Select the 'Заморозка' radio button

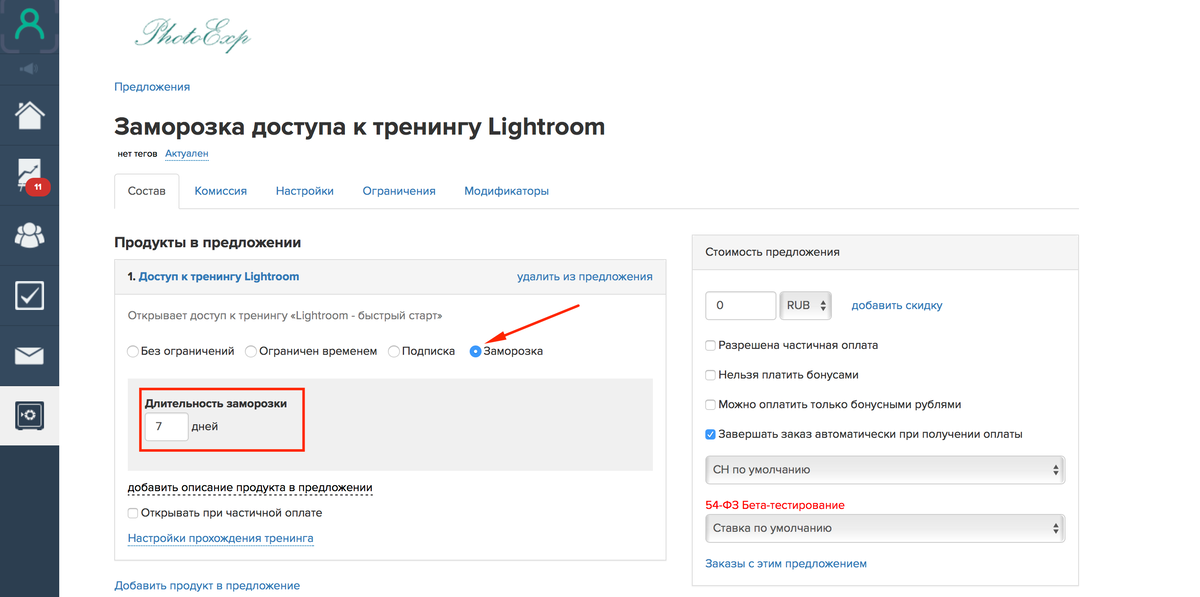[475, 352]
